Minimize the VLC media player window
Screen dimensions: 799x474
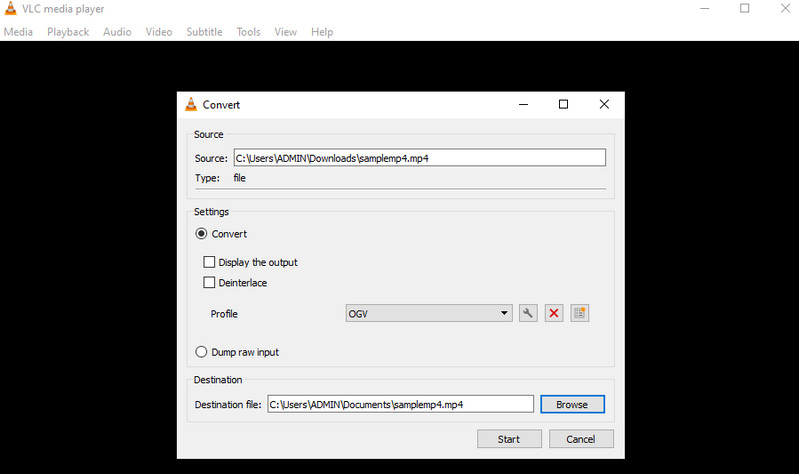705,8
